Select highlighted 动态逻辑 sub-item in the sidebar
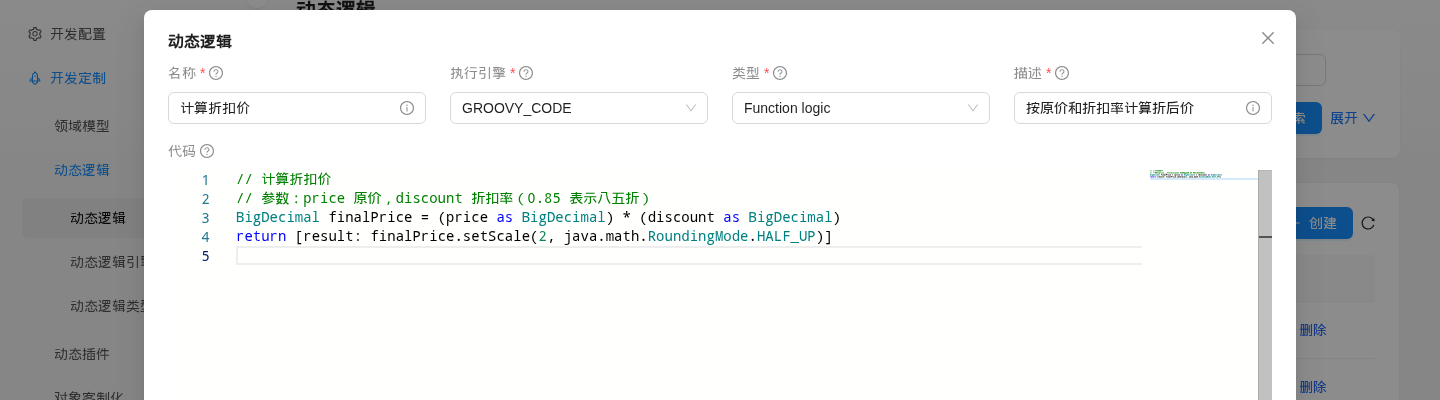 click(x=98, y=218)
